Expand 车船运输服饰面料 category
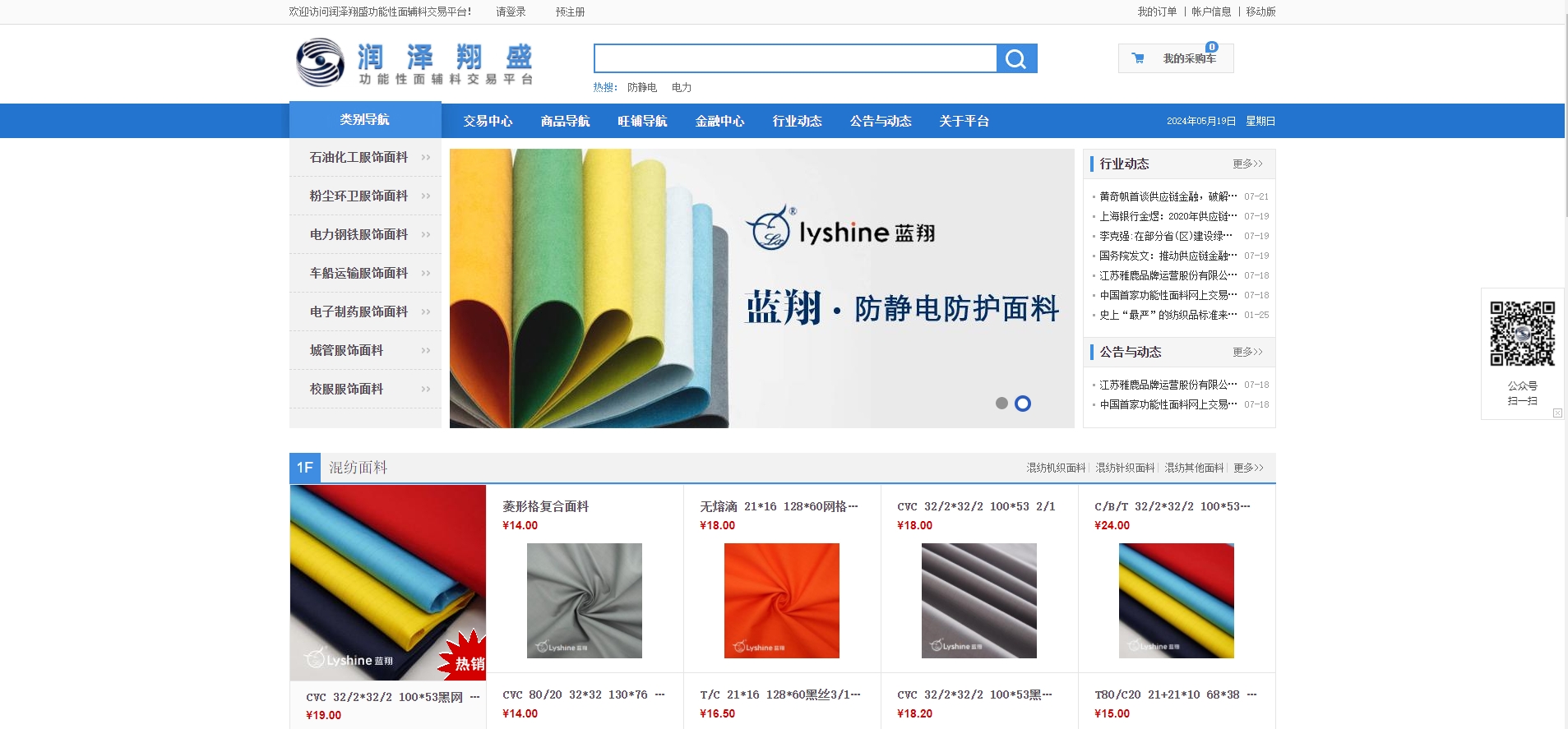Image resolution: width=1568 pixels, height=729 pixels. click(x=365, y=273)
